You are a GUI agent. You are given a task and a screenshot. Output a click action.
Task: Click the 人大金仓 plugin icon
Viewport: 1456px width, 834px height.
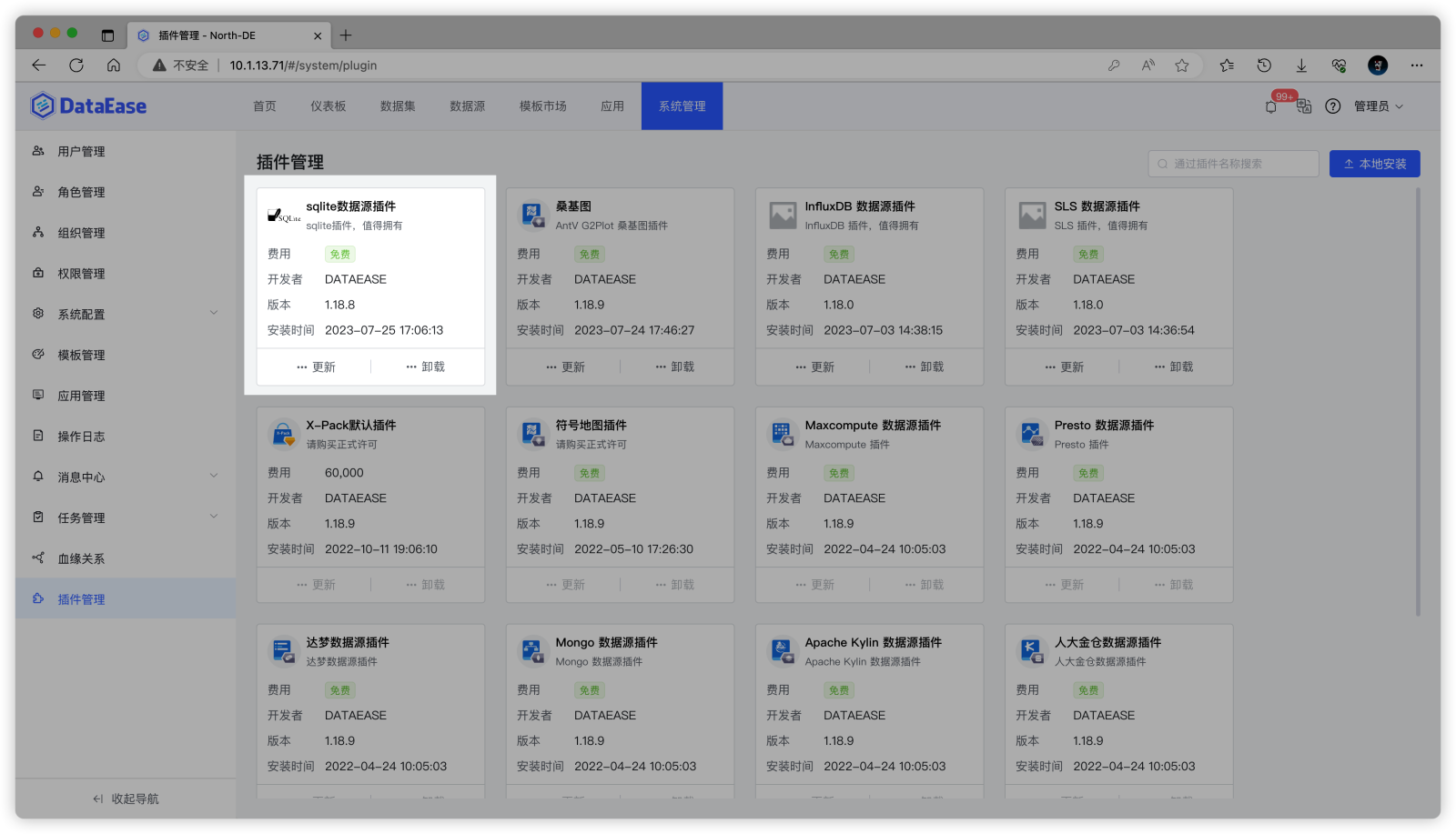click(x=1032, y=651)
